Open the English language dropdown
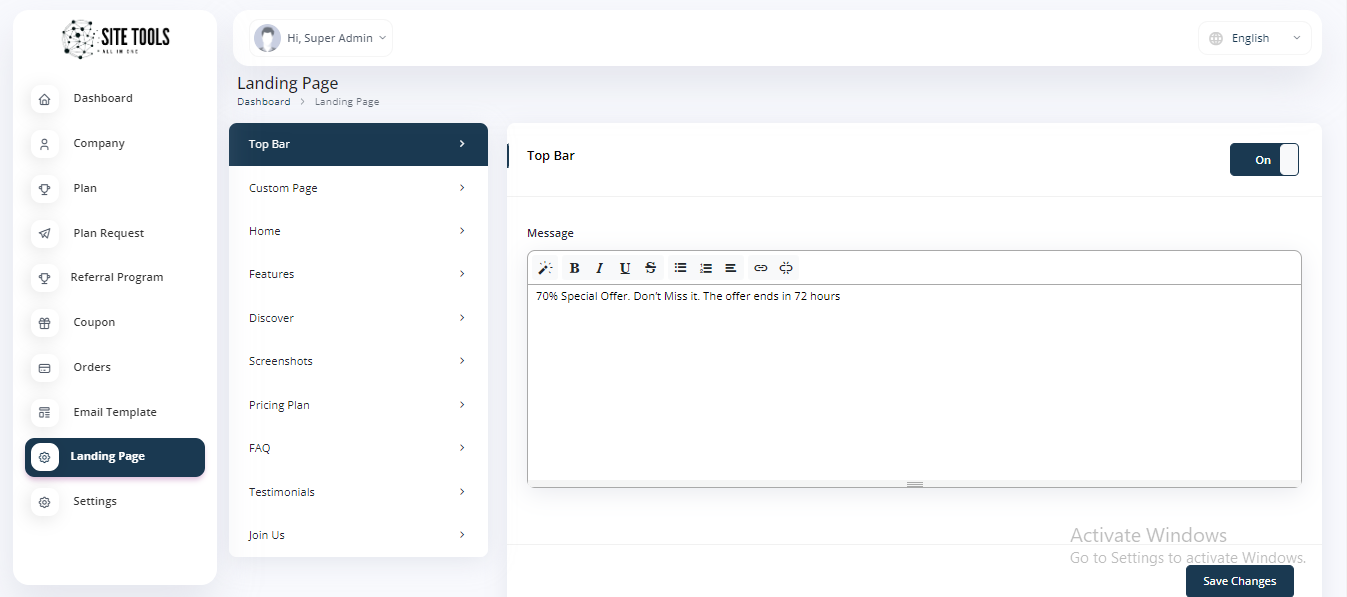The image size is (1347, 597). coord(1255,38)
